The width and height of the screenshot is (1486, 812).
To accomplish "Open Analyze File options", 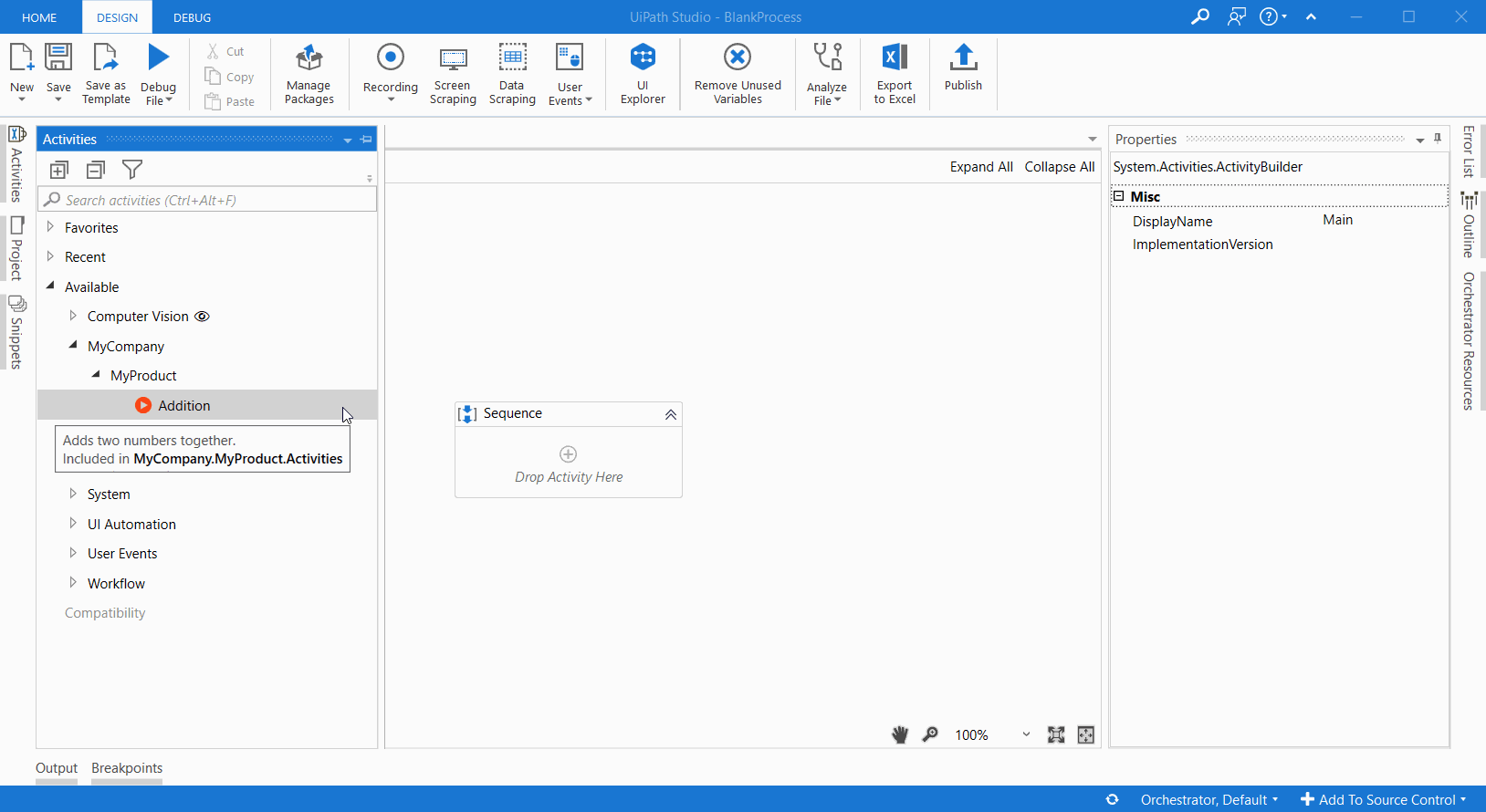I will click(x=827, y=74).
